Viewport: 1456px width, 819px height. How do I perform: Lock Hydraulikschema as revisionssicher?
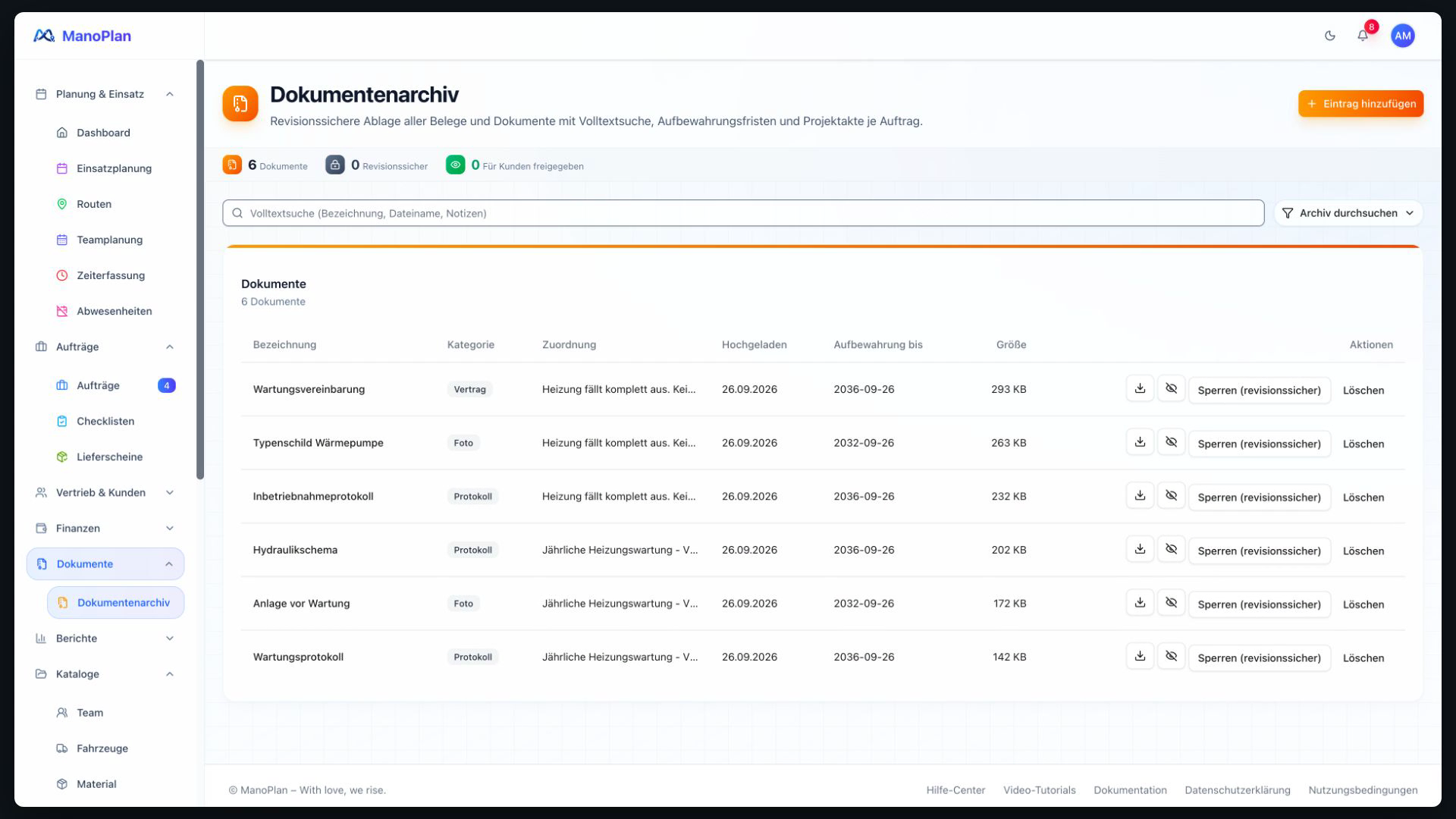click(1259, 551)
